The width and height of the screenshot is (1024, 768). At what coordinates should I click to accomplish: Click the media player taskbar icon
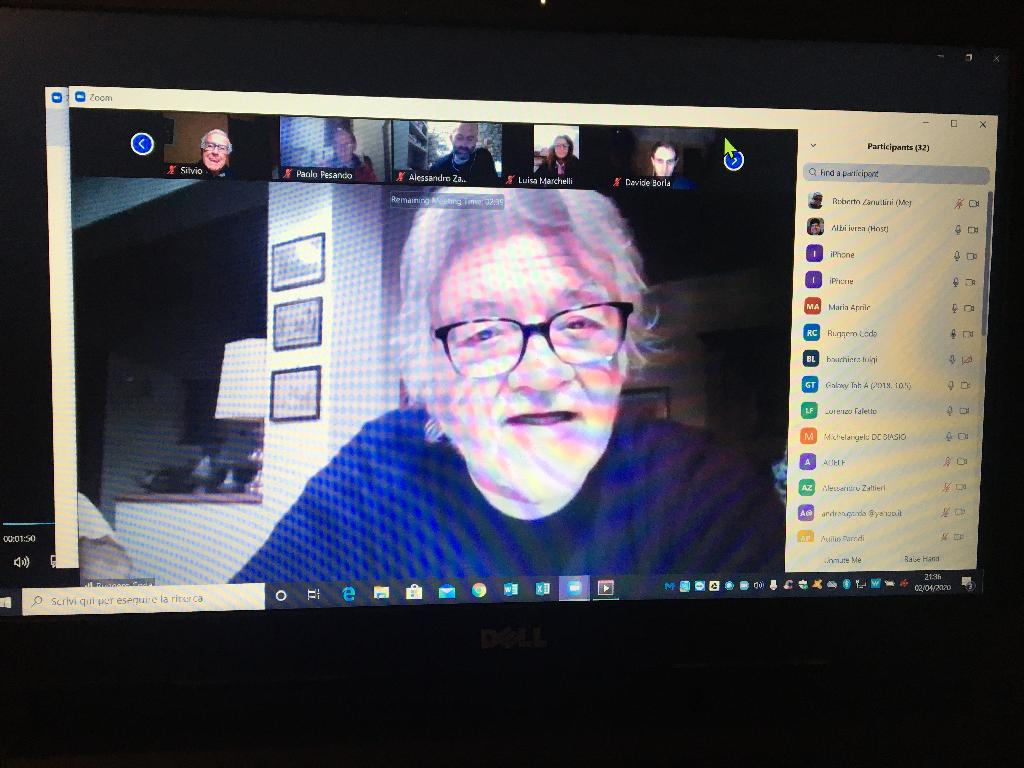tap(605, 588)
